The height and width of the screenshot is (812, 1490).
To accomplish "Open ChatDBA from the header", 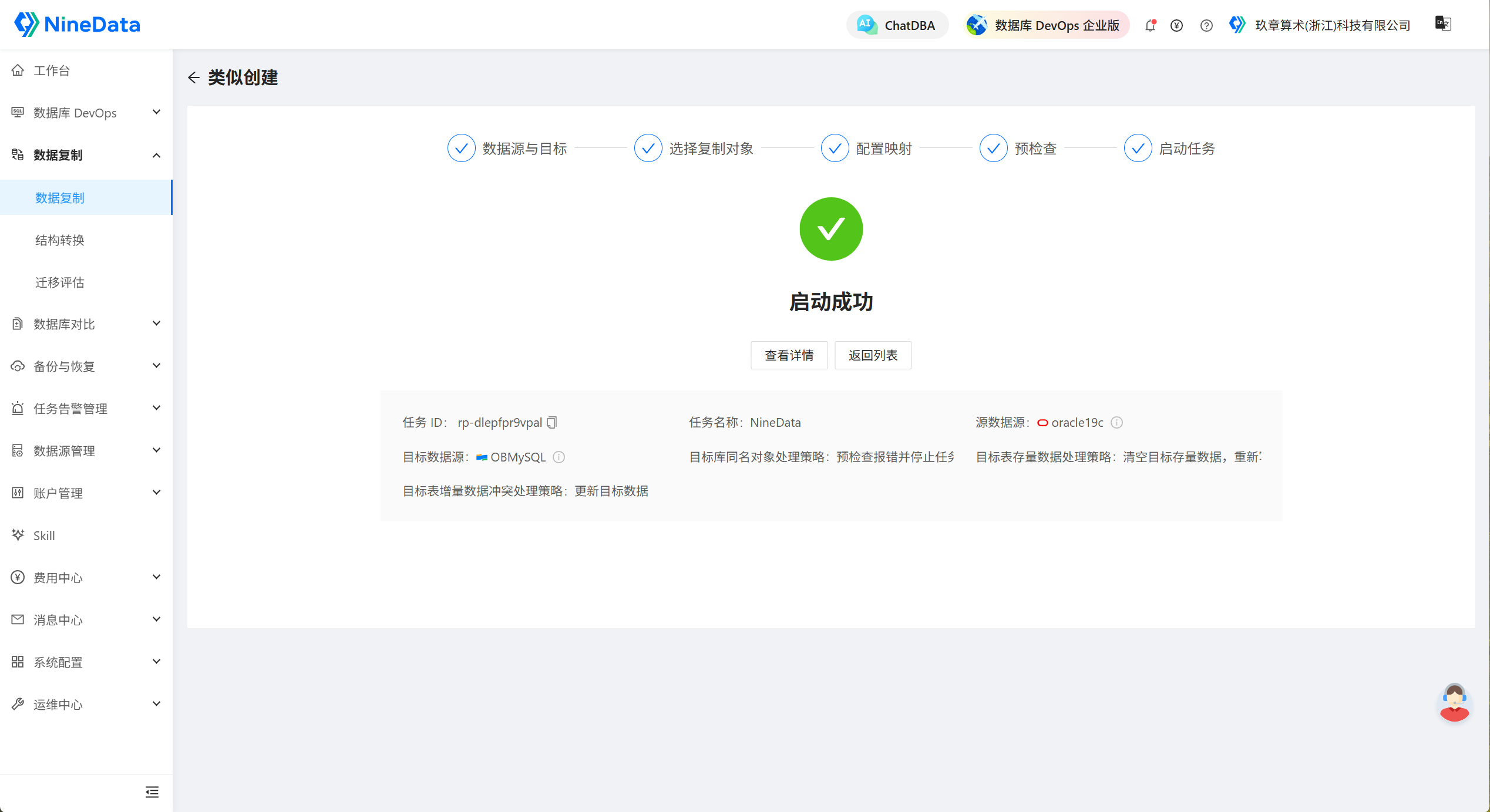I will (897, 25).
